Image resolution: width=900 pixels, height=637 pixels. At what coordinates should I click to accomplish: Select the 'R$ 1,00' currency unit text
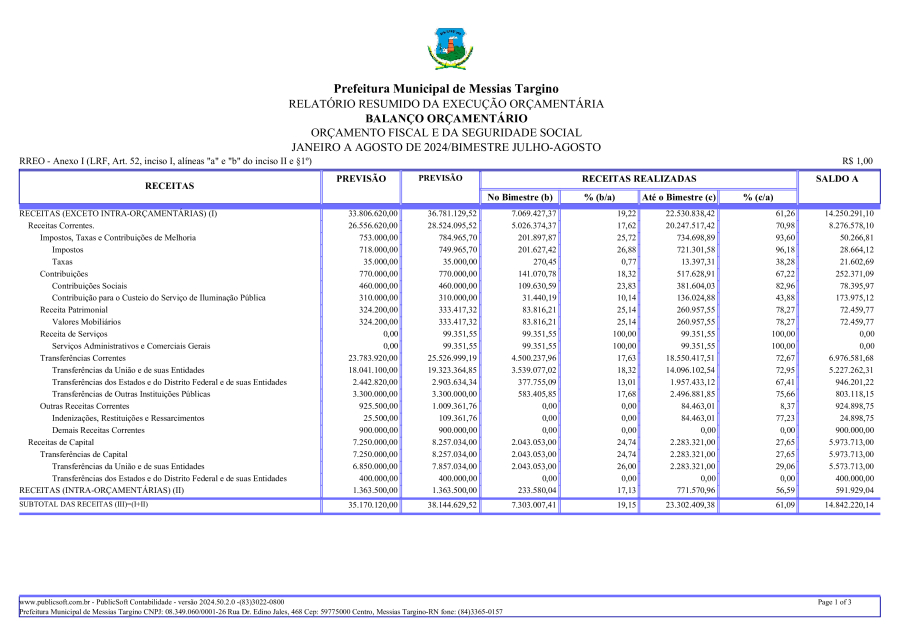(x=857, y=160)
